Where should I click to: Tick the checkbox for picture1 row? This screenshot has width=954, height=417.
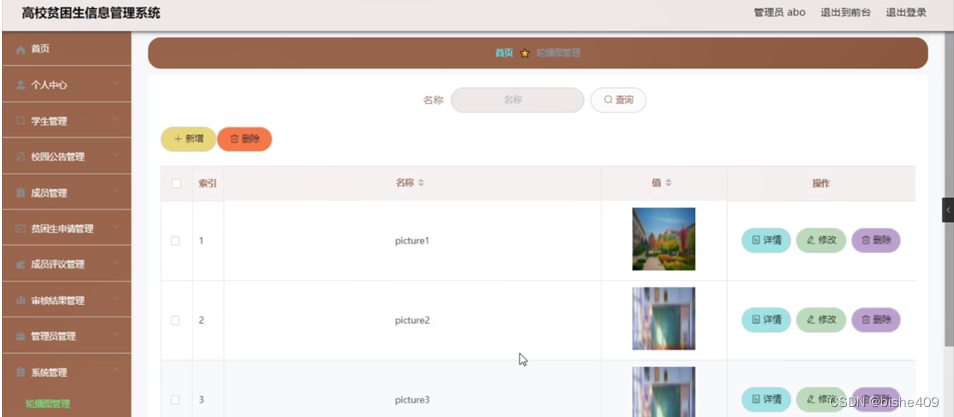click(x=175, y=240)
